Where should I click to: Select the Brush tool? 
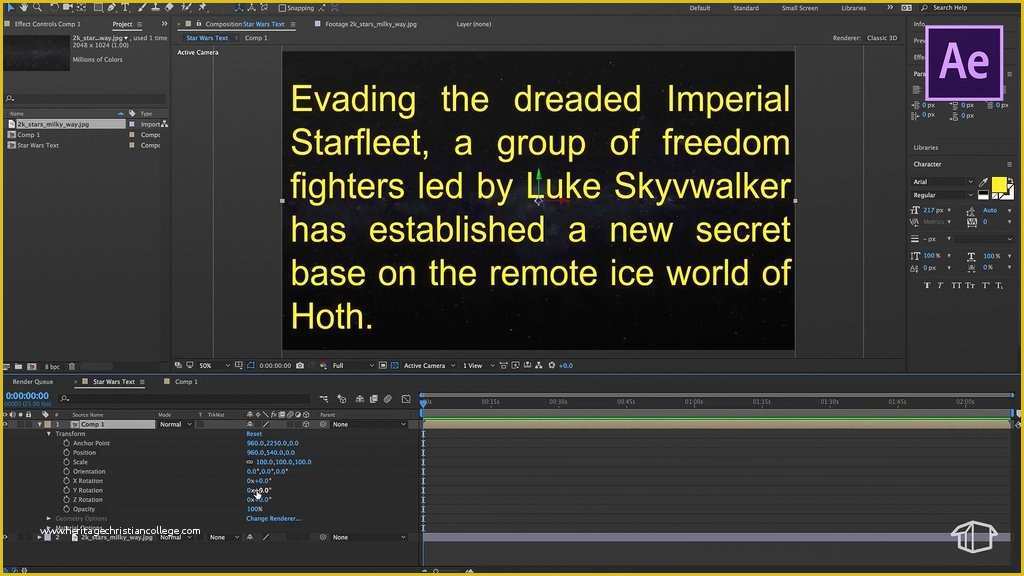142,7
